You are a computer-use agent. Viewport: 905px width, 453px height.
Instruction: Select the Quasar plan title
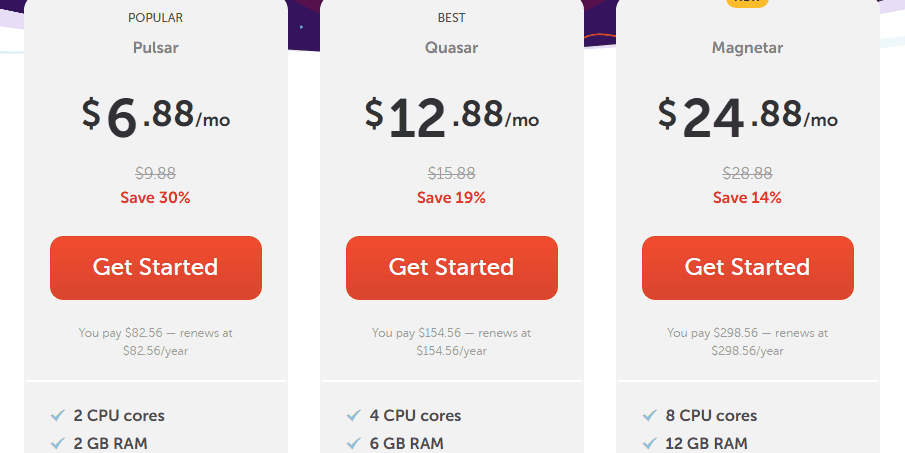[x=451, y=47]
